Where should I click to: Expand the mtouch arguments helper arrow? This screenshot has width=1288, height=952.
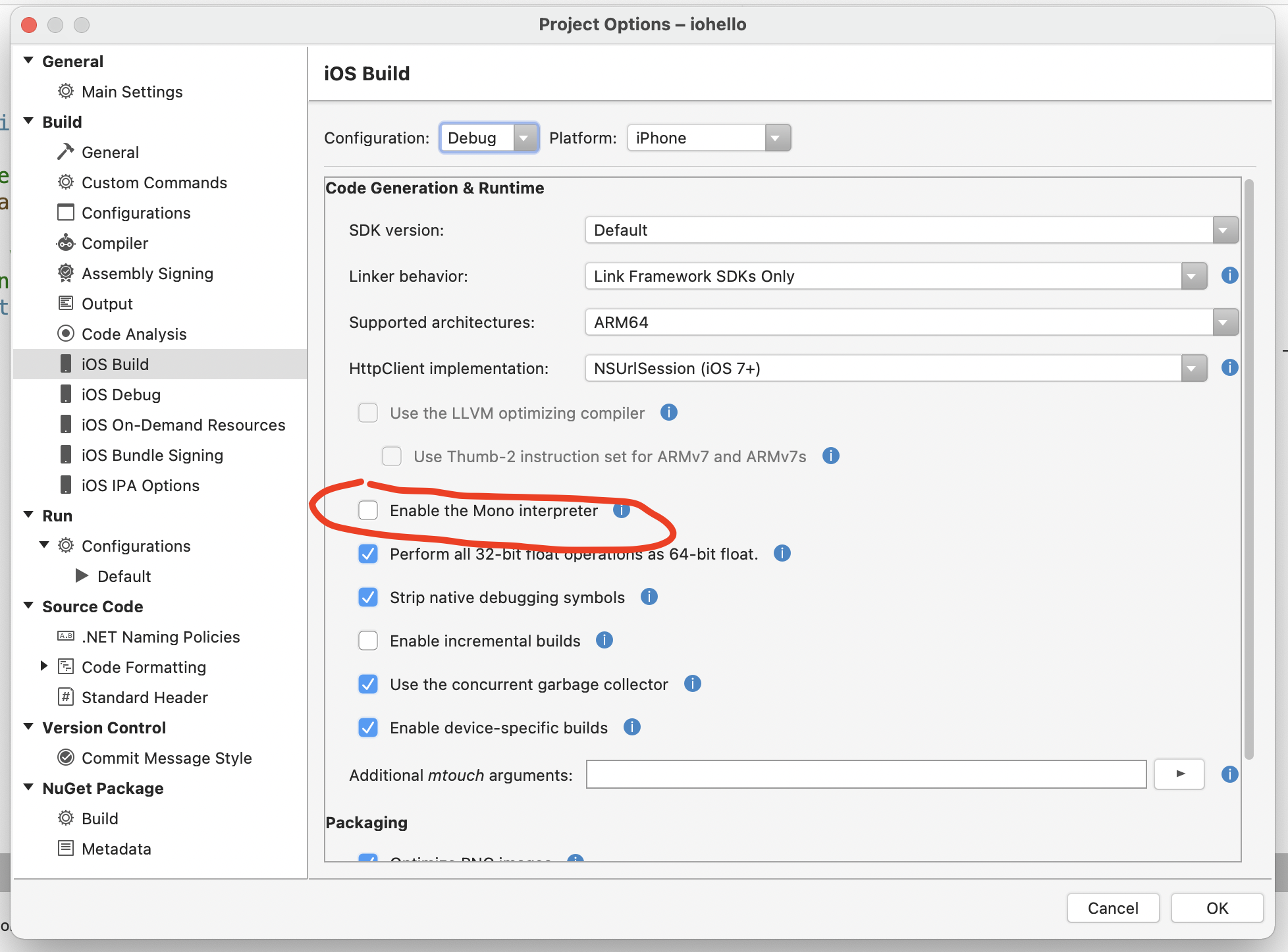pyautogui.click(x=1179, y=774)
